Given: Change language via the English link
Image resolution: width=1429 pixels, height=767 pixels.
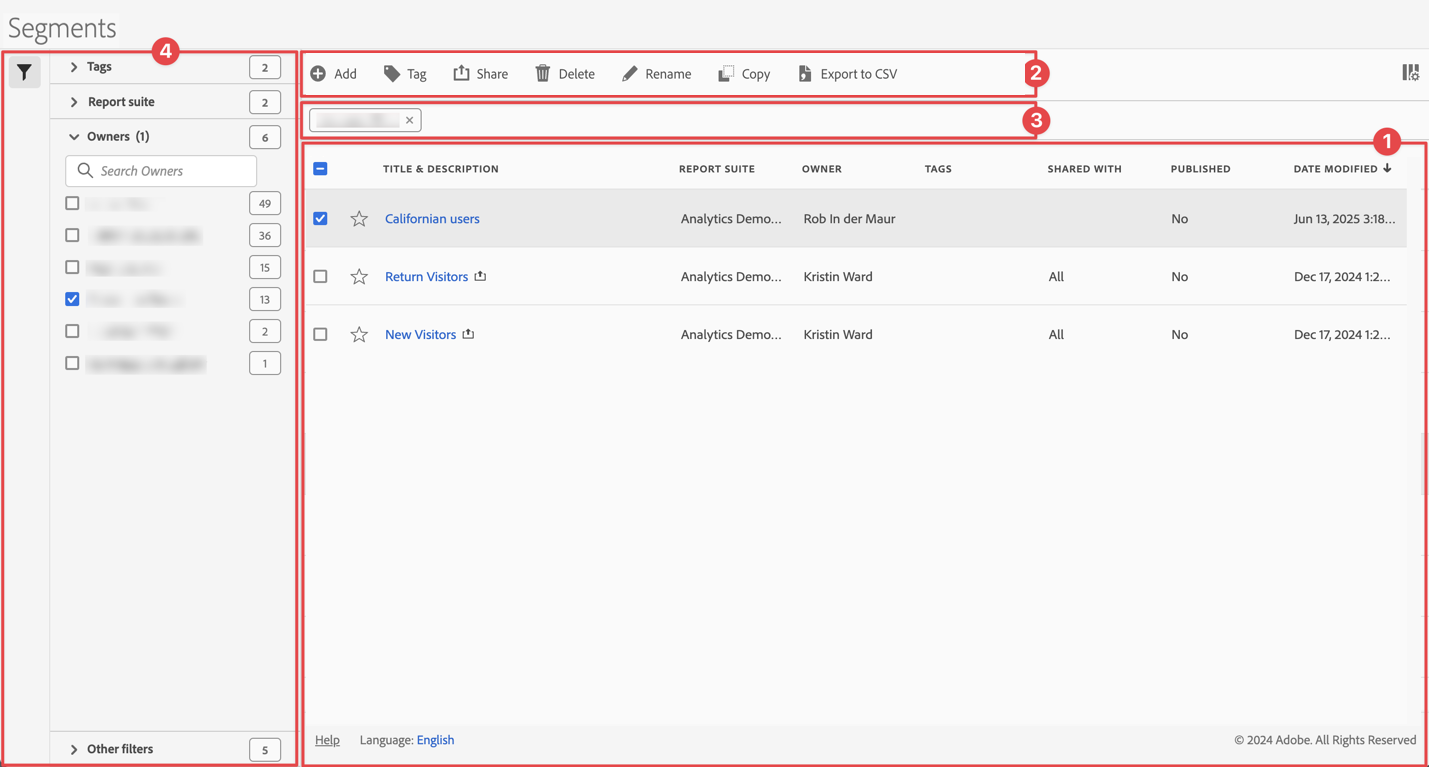Looking at the screenshot, I should coord(435,740).
